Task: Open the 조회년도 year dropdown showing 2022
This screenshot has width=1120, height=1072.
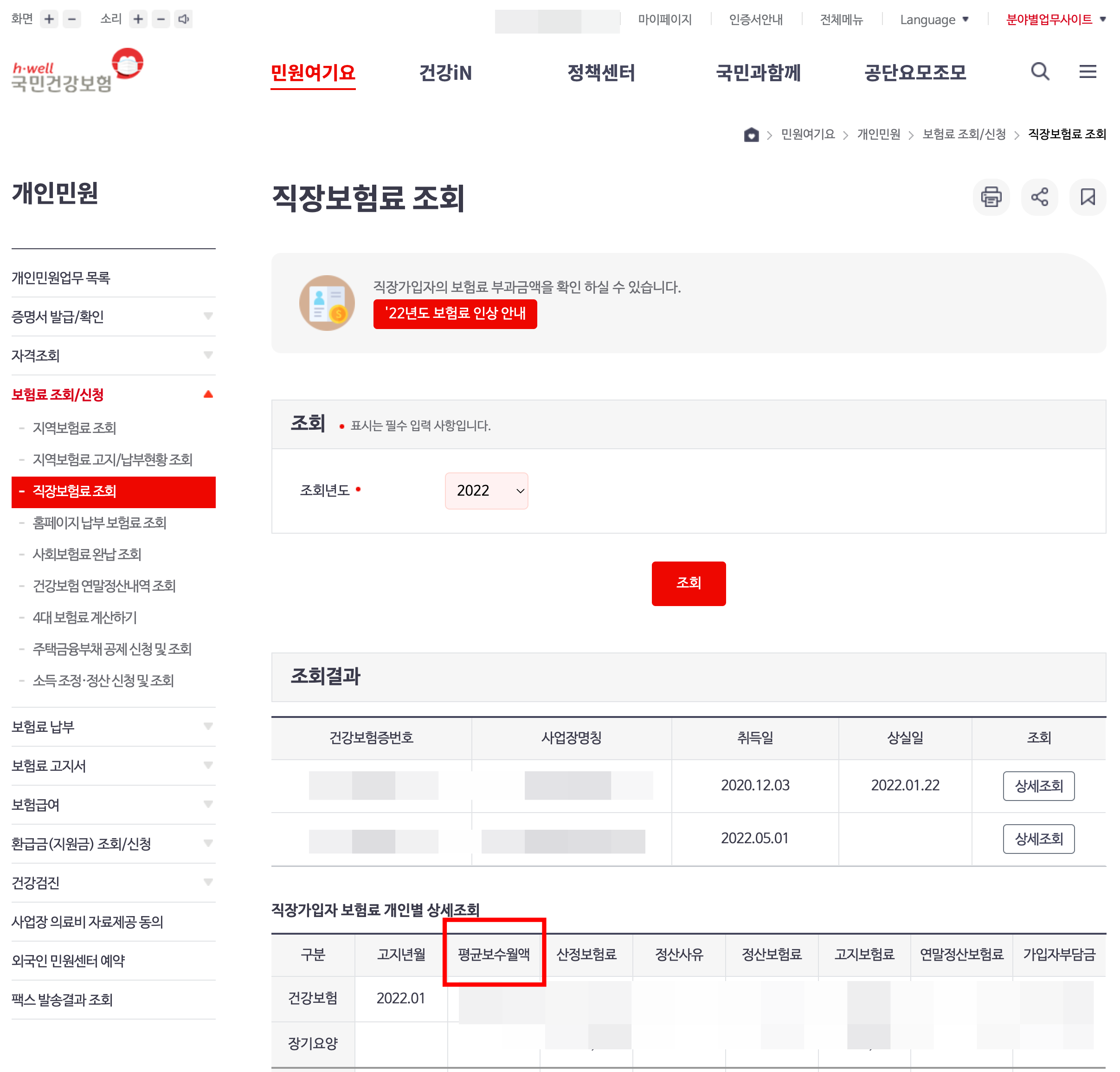Action: pyautogui.click(x=486, y=490)
